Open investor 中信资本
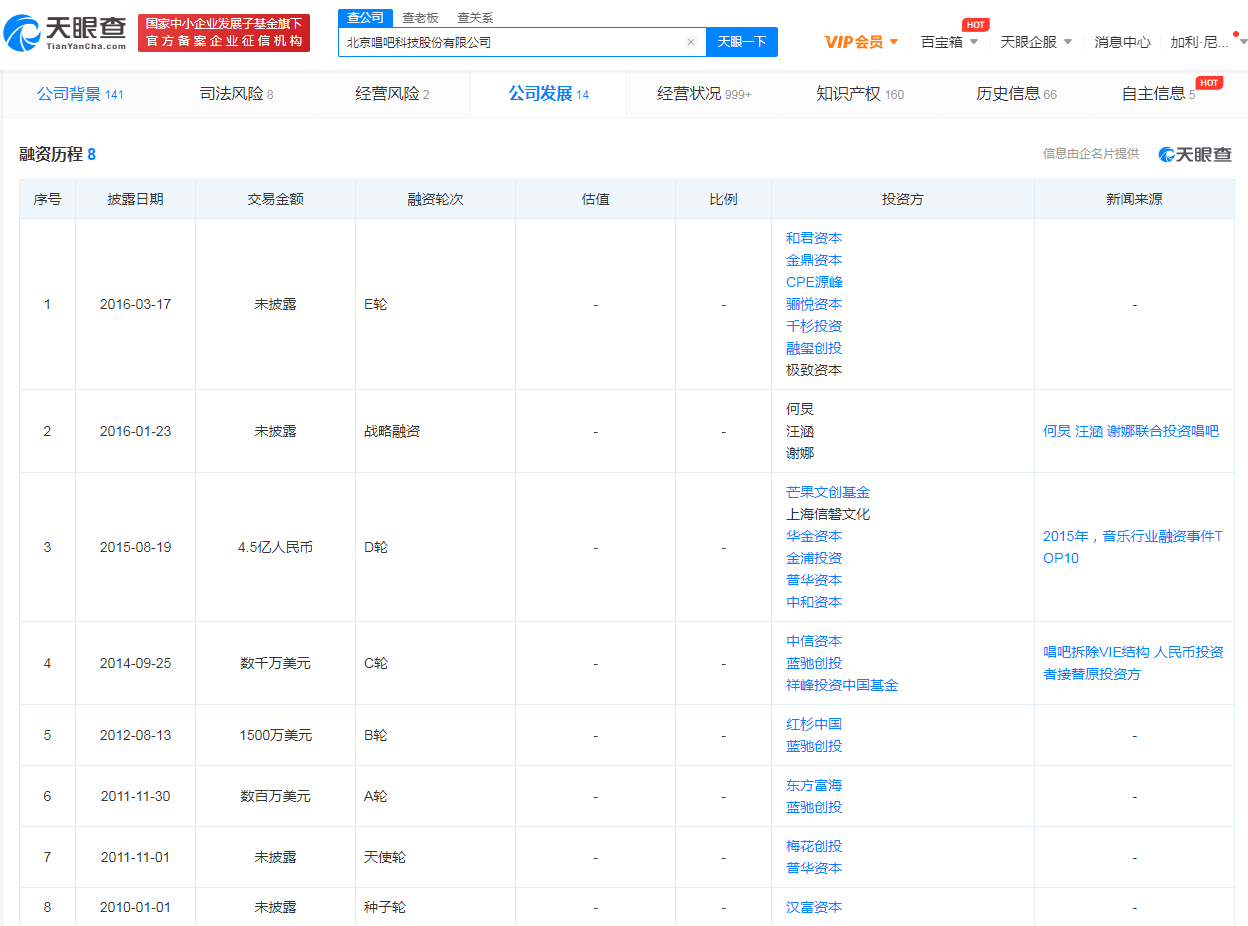This screenshot has width=1248, height=926. click(x=814, y=641)
